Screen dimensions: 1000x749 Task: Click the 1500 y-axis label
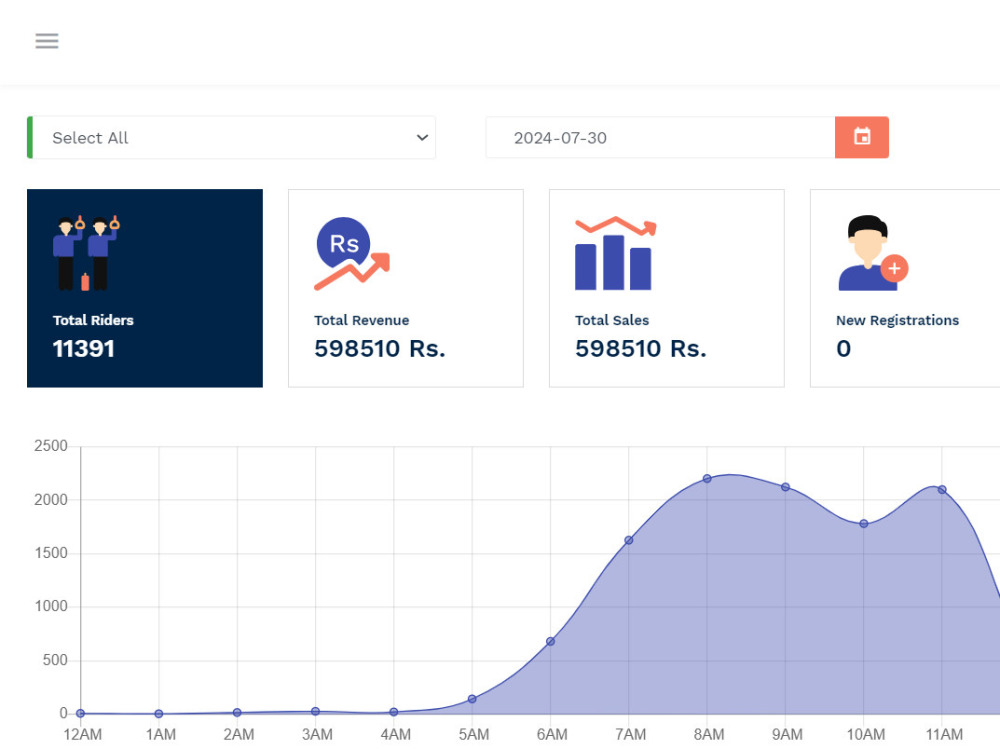(x=51, y=553)
